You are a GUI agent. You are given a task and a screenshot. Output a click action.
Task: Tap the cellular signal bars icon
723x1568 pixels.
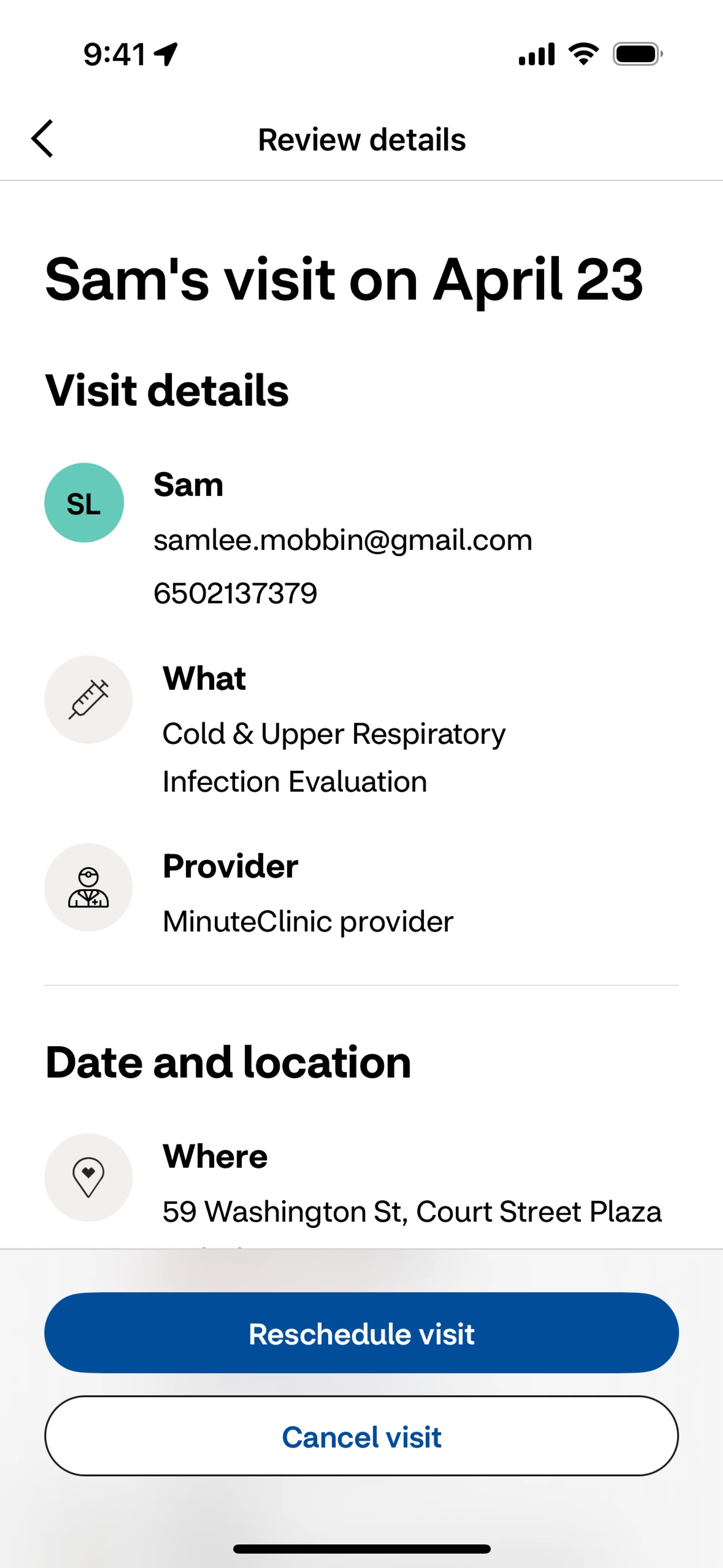(536, 54)
